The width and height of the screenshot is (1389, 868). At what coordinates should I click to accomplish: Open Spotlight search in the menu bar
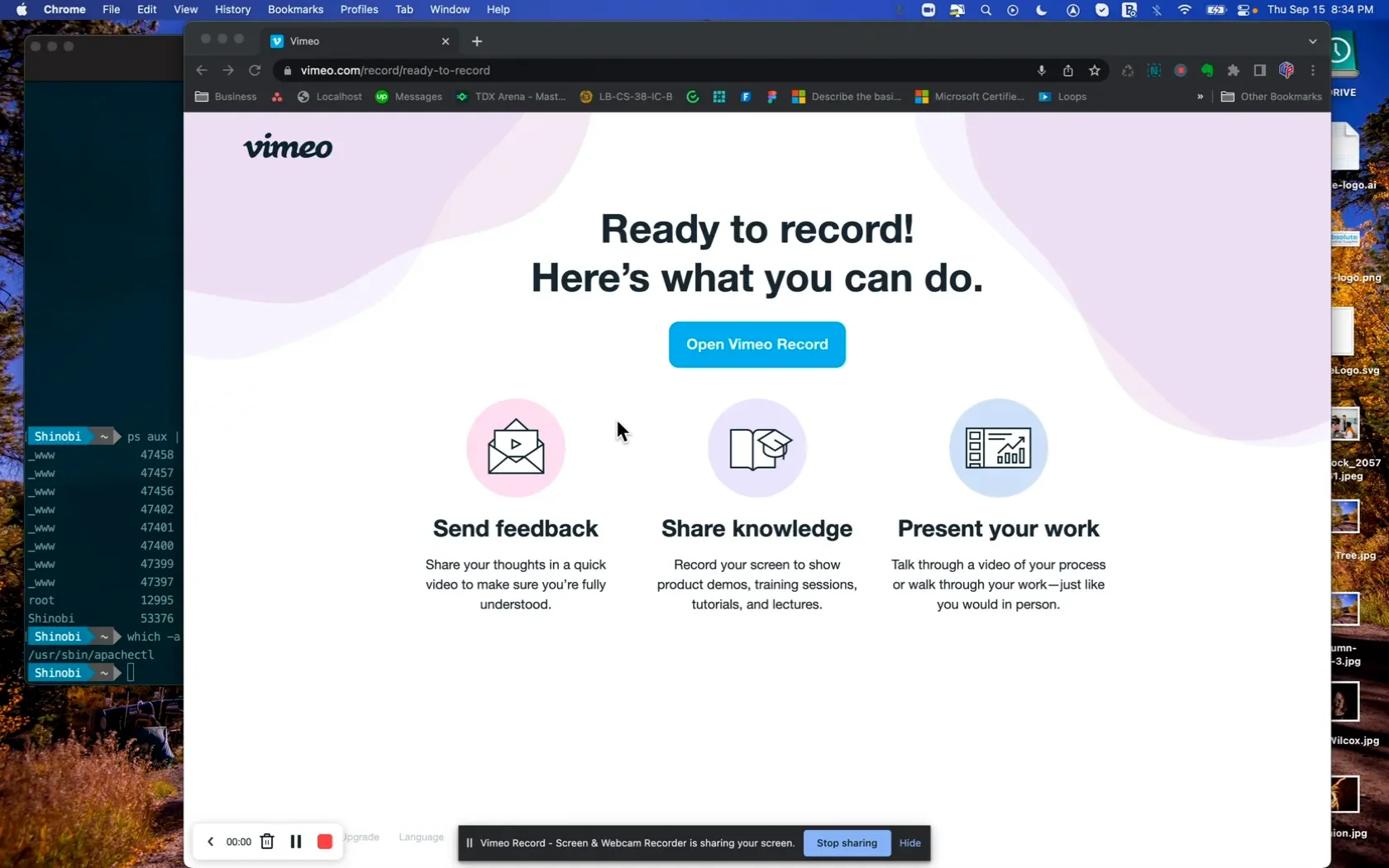click(986, 10)
